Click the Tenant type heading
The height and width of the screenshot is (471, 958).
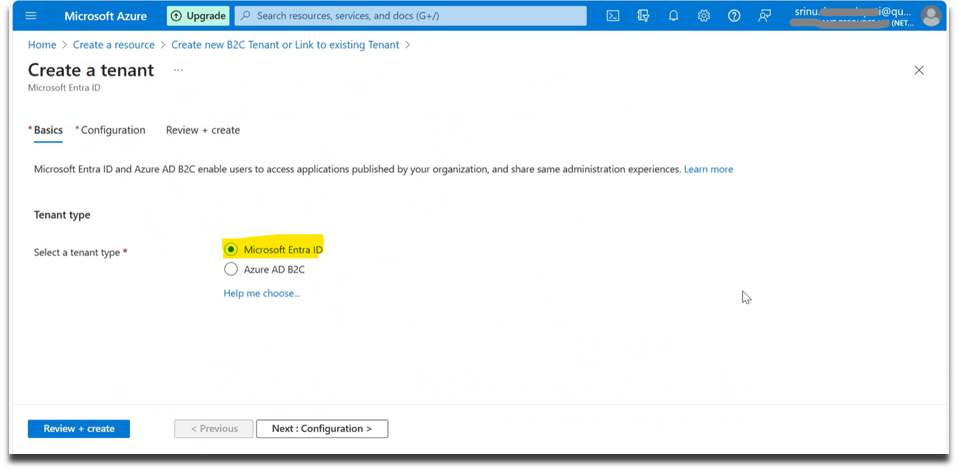tap(62, 215)
